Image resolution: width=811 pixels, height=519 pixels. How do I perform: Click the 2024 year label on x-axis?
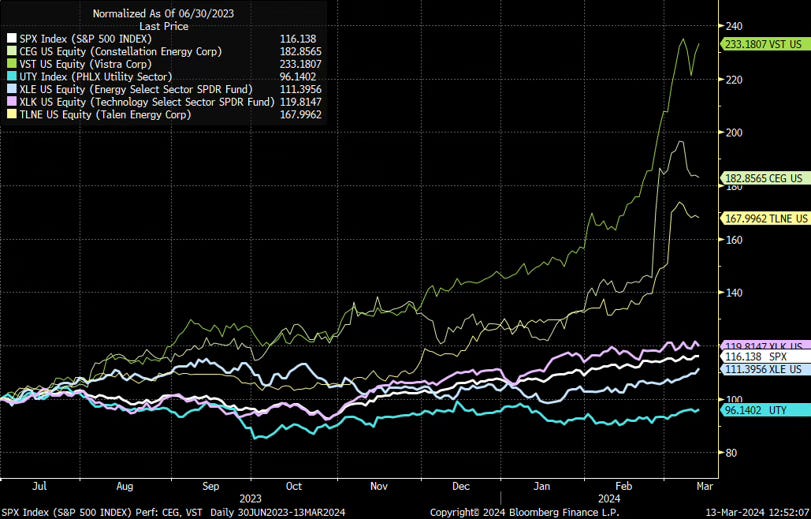(609, 499)
